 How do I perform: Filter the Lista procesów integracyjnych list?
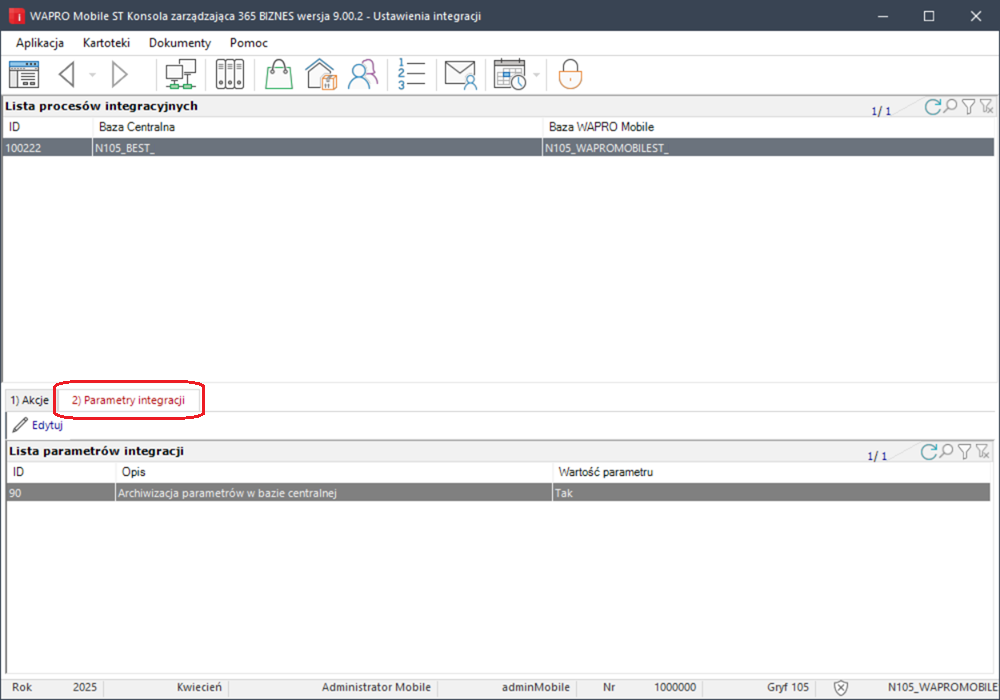(x=969, y=106)
